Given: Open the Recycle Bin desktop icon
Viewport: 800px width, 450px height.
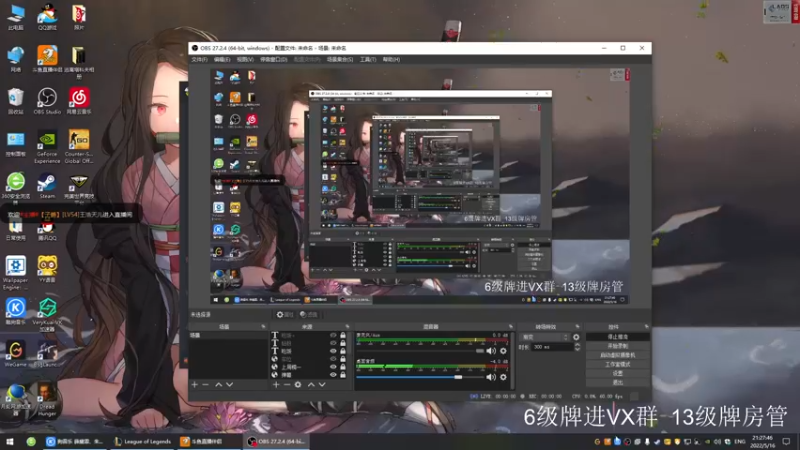Looking at the screenshot, I should [15, 101].
